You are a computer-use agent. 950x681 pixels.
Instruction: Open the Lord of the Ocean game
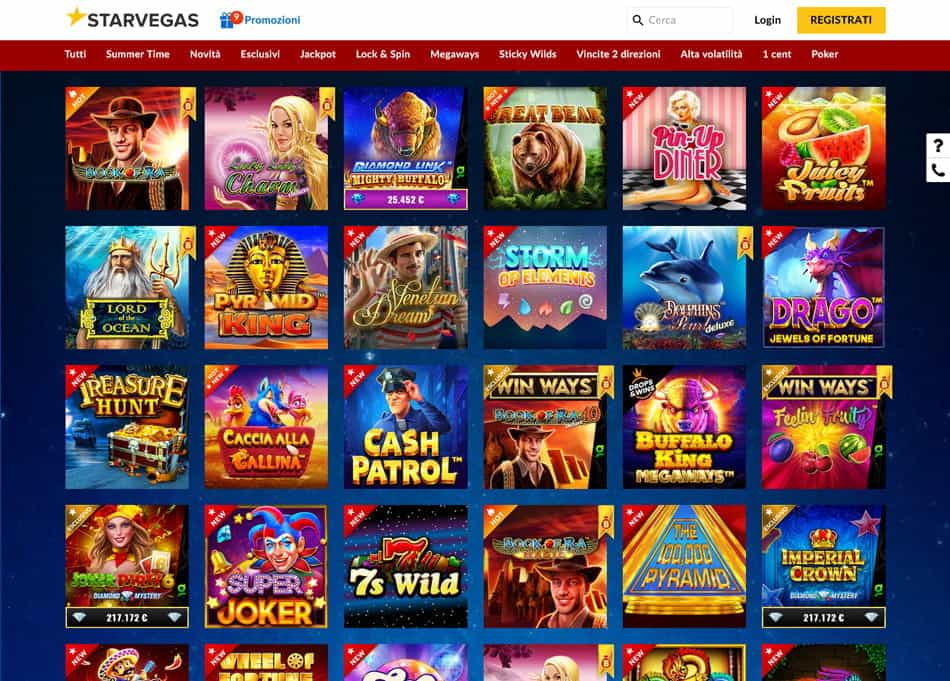click(x=127, y=288)
